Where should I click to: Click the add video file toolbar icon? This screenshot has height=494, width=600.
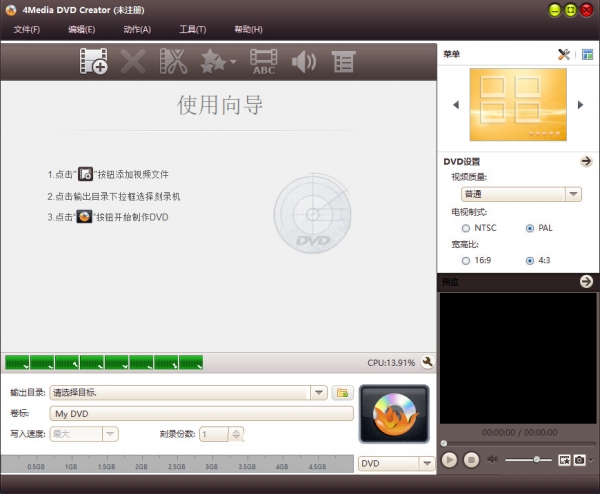click(93, 61)
